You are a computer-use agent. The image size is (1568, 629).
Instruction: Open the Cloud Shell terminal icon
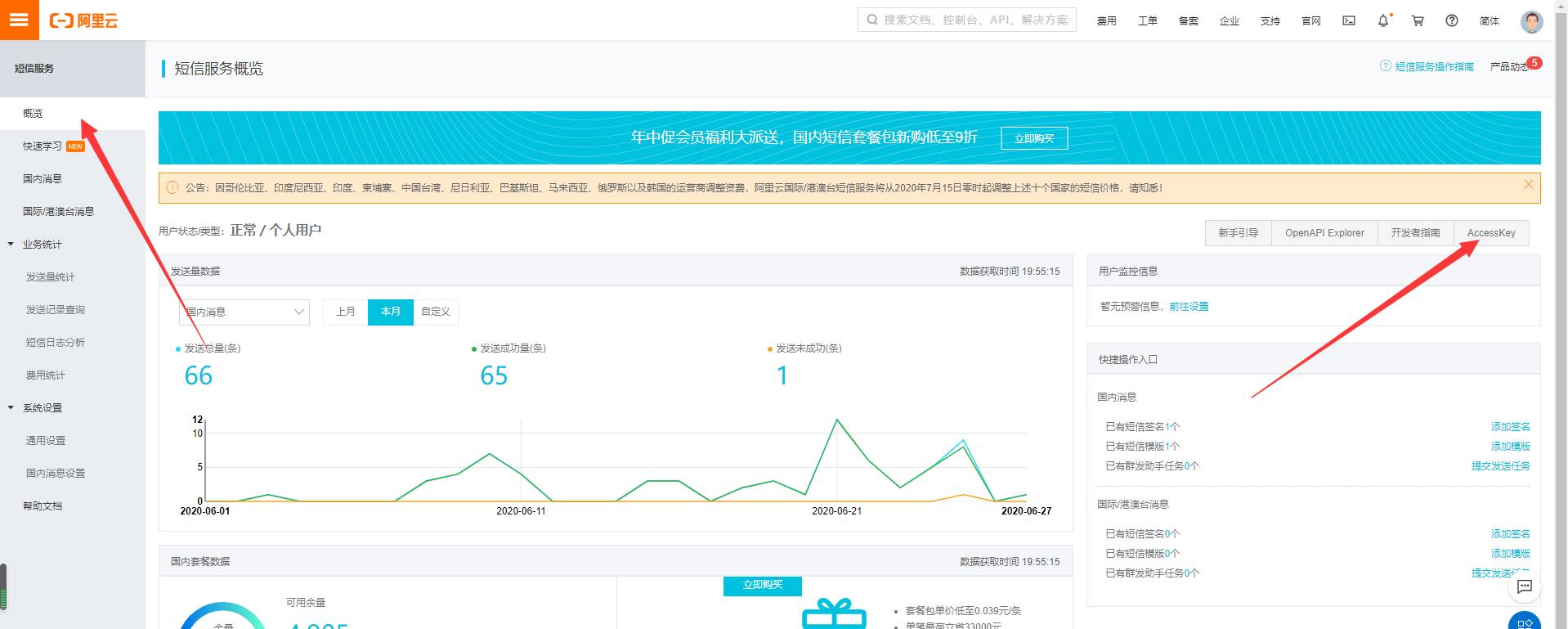click(x=1349, y=20)
